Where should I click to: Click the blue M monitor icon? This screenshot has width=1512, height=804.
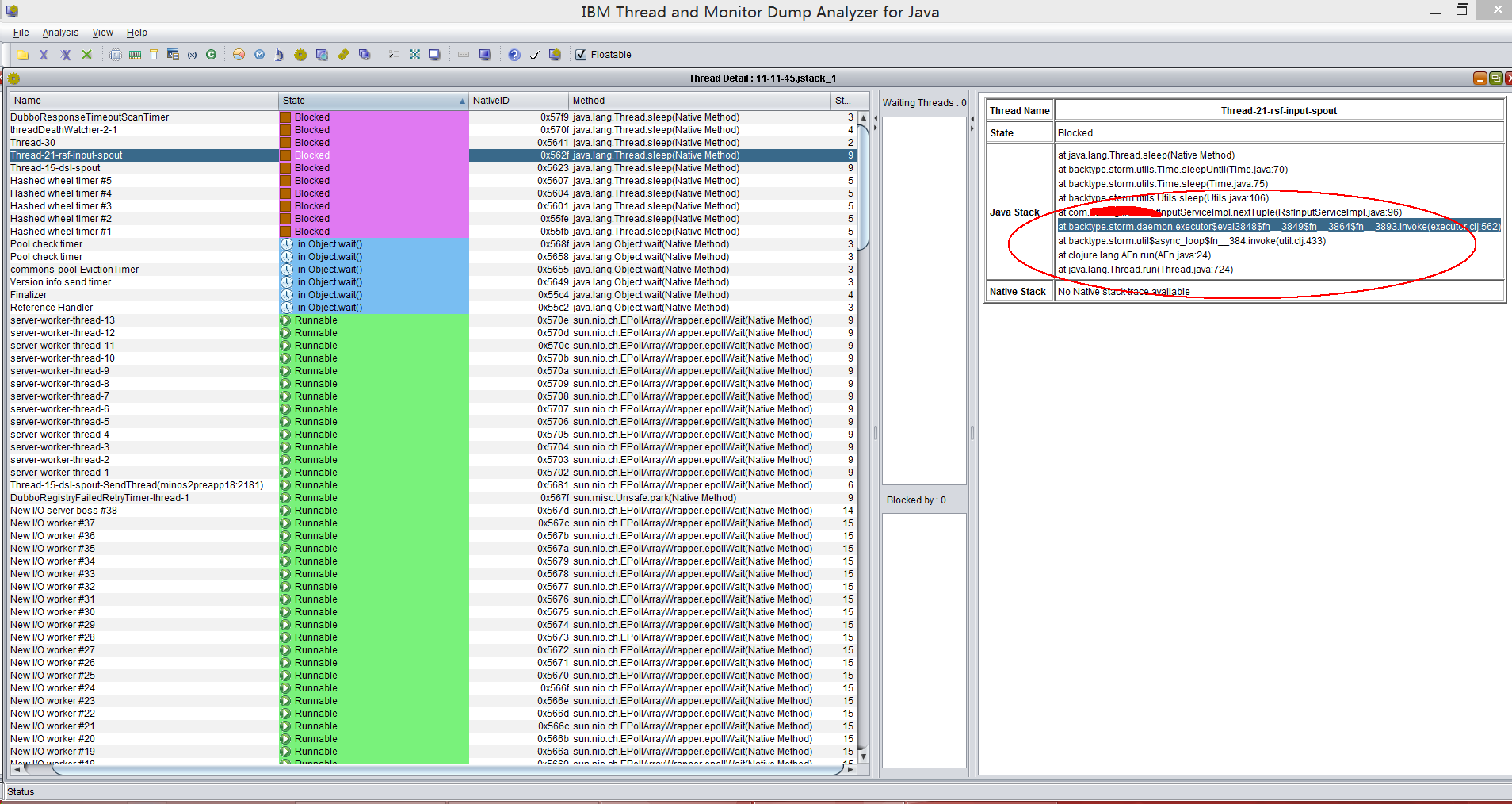coord(259,55)
